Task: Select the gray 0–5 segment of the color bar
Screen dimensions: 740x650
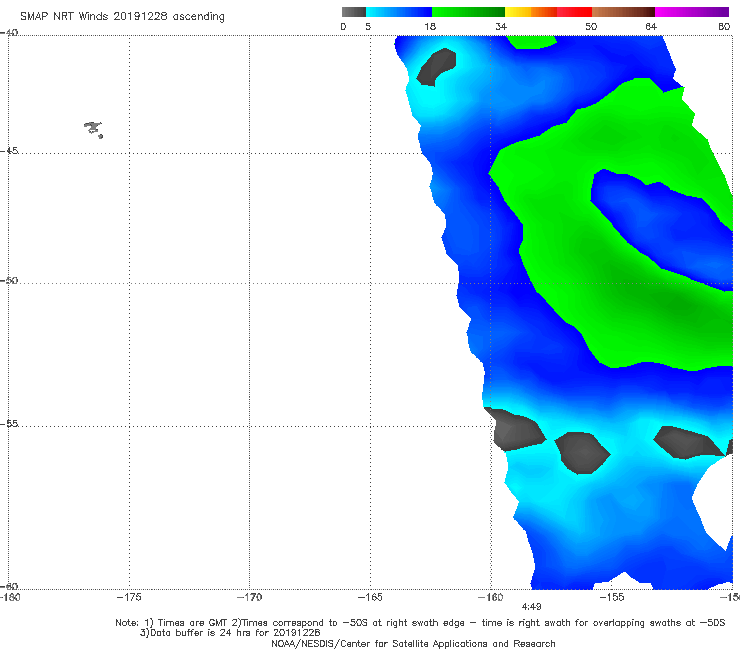Action: tap(354, 12)
